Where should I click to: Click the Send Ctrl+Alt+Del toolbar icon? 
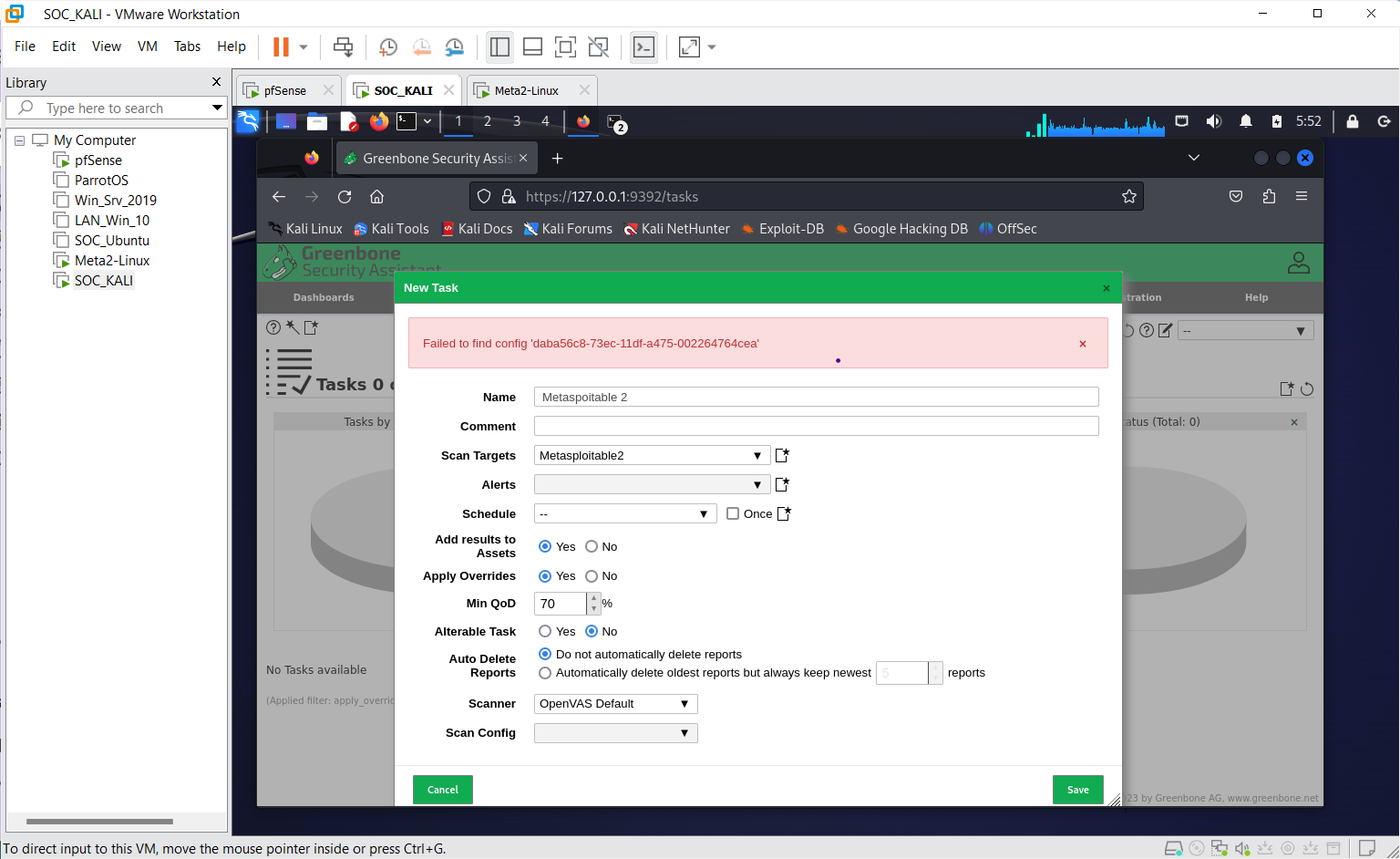point(343,47)
